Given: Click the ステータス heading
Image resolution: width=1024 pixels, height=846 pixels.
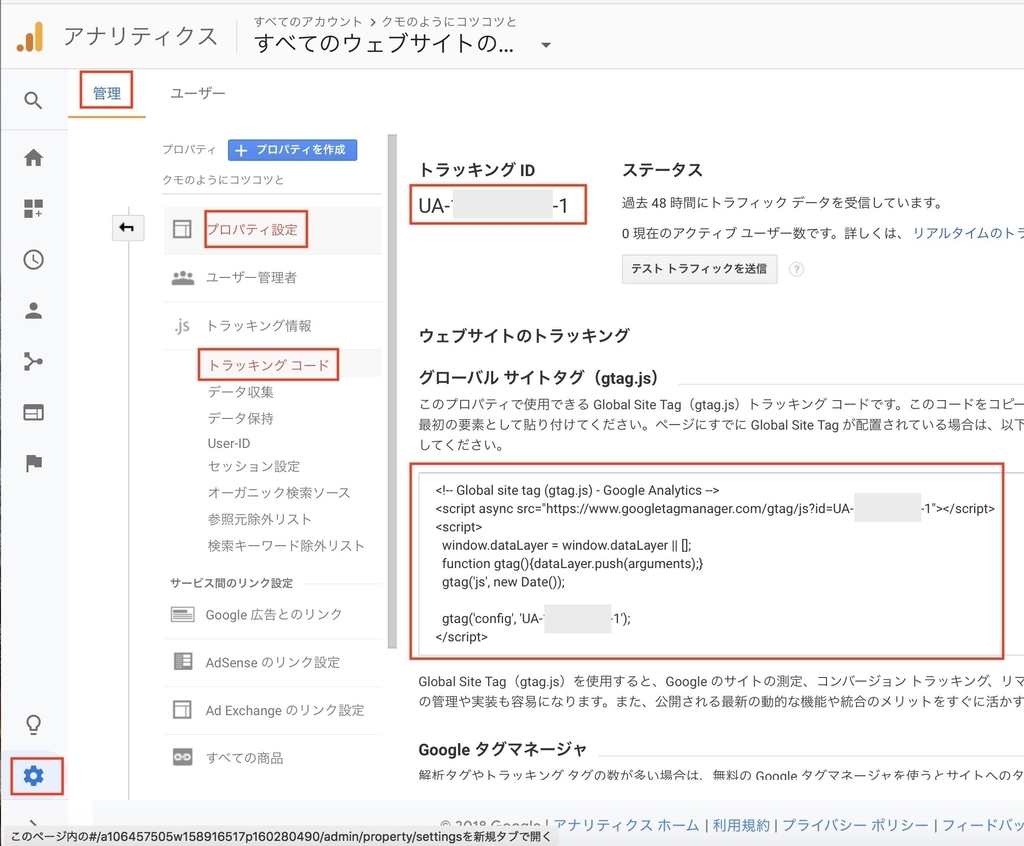Looking at the screenshot, I should click(662, 170).
